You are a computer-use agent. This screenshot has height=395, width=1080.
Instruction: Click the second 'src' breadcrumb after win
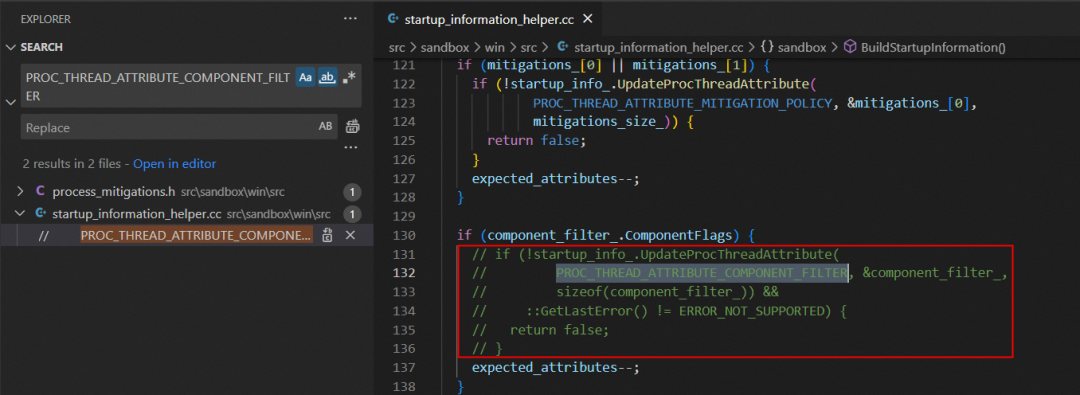528,48
